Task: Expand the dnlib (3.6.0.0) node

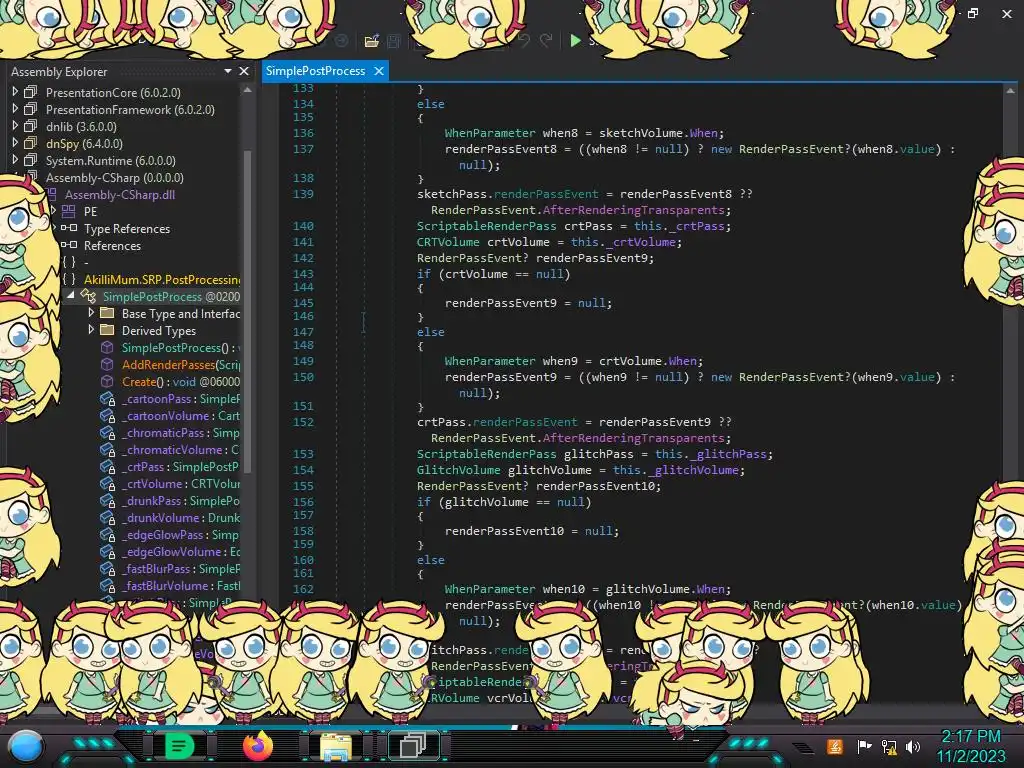Action: click(x=15, y=126)
